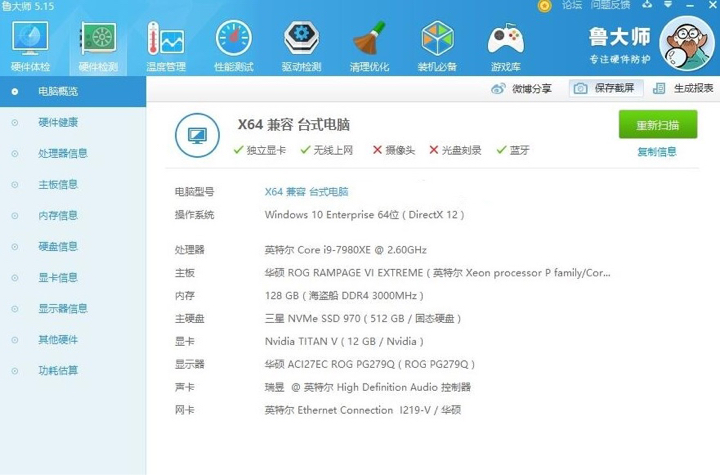Click the 问题反馈 feedback link
The height and width of the screenshot is (475, 720).
pyautogui.click(x=610, y=5)
